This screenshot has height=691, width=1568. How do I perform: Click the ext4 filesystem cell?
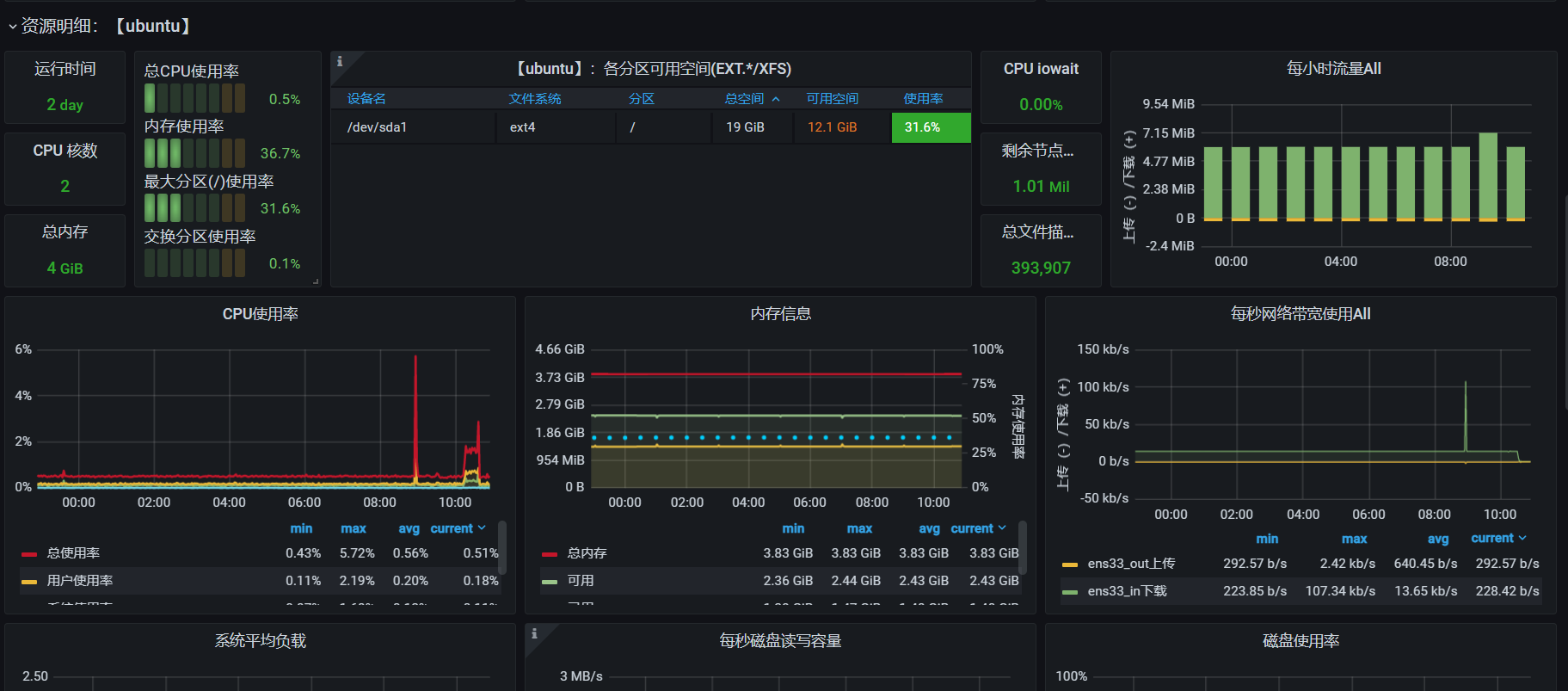pyautogui.click(x=556, y=127)
